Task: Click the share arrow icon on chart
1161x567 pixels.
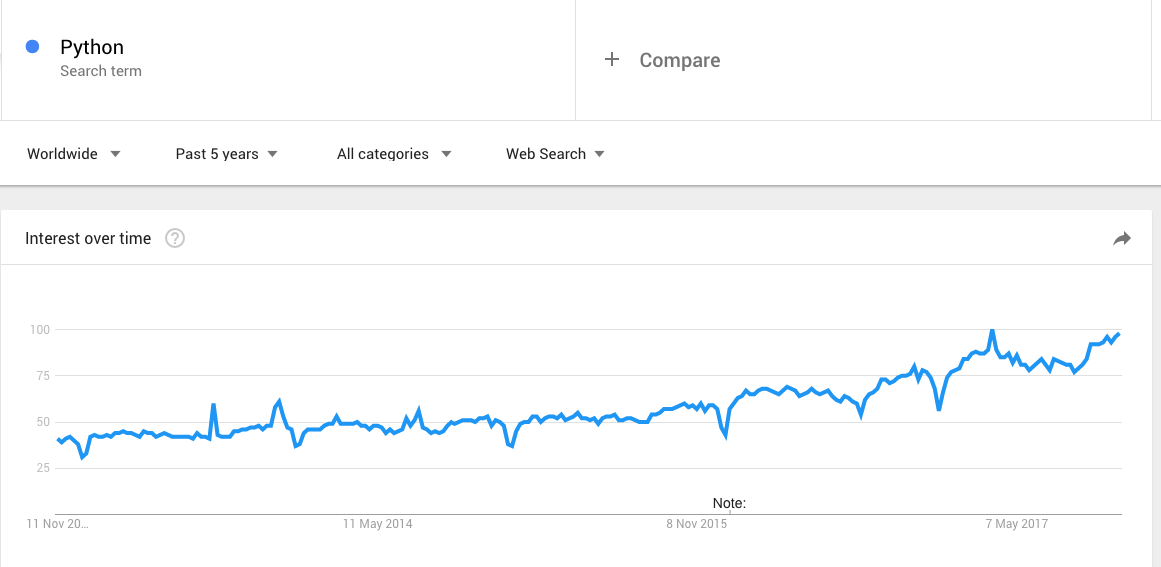Action: click(x=1122, y=238)
